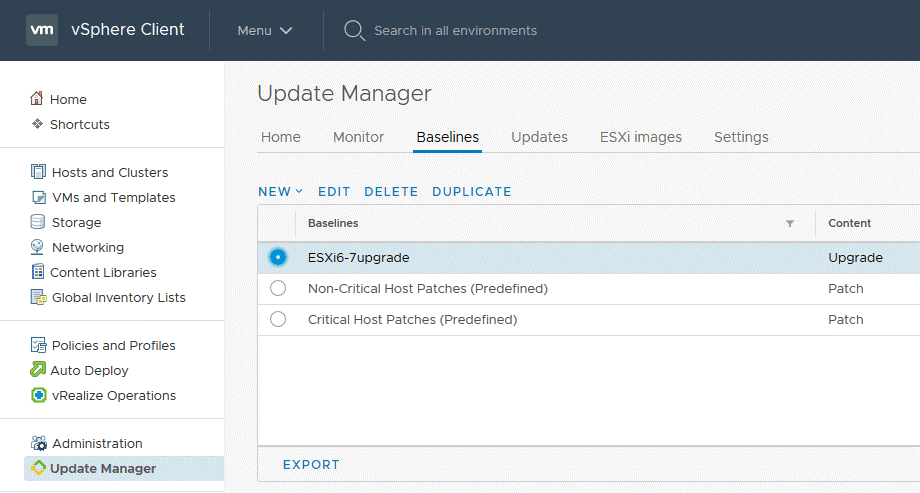Expand the NEW baseline dropdown
This screenshot has height=493, width=920.
(280, 191)
